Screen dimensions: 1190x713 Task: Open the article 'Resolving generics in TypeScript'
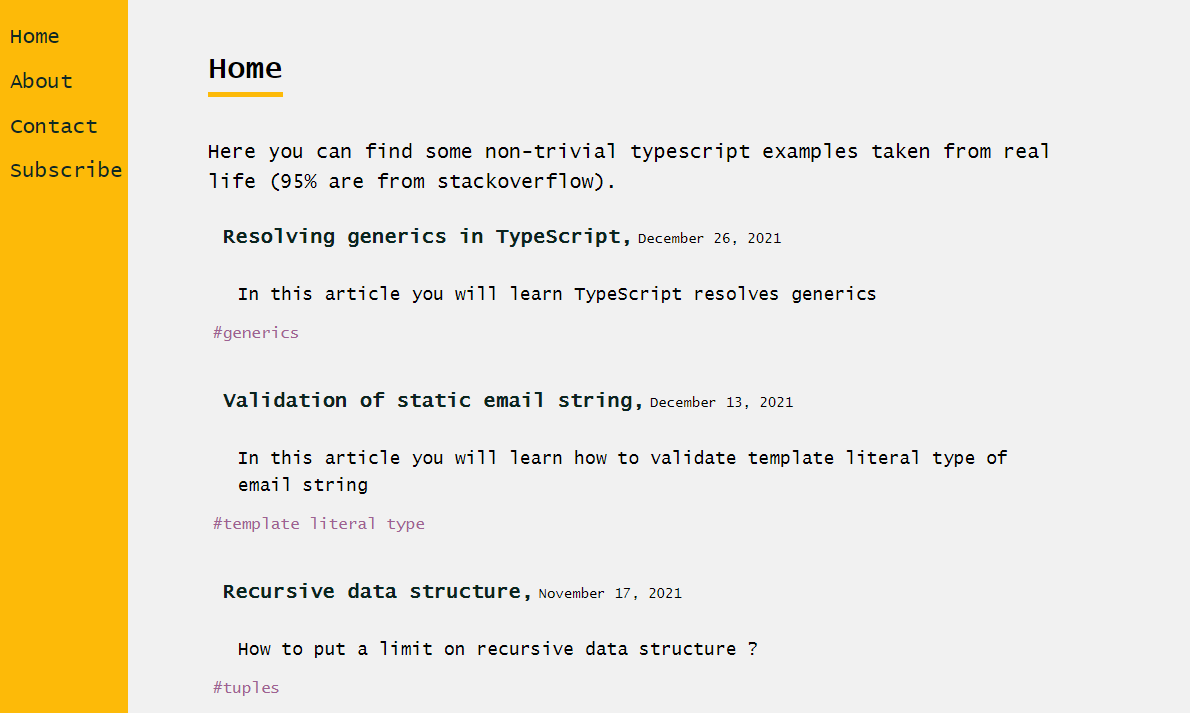click(424, 236)
